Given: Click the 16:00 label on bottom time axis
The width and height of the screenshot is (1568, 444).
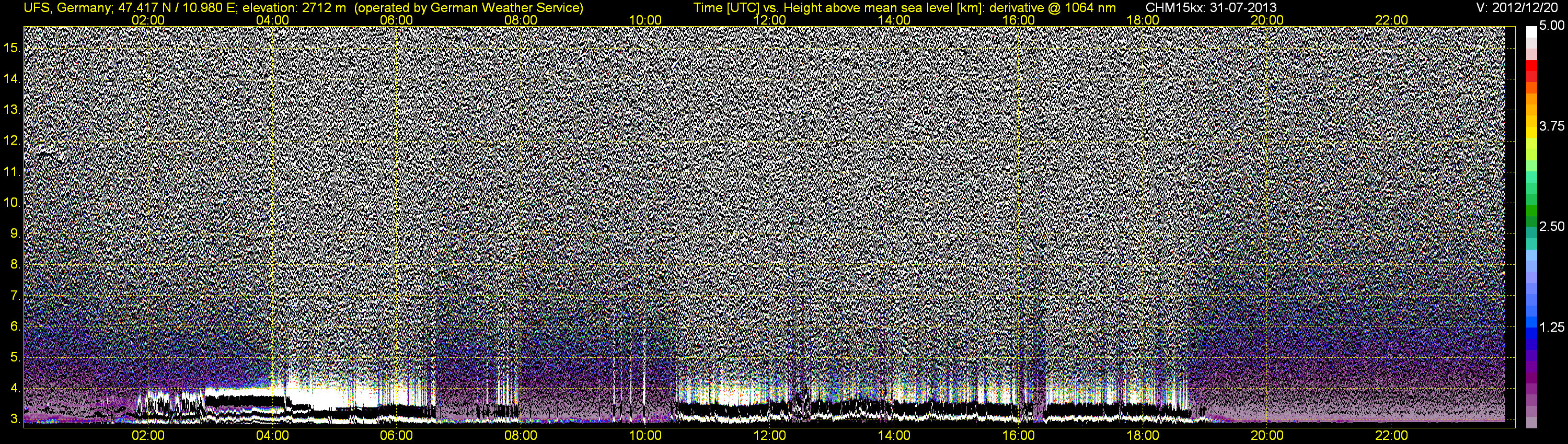Looking at the screenshot, I should pos(1018,436).
